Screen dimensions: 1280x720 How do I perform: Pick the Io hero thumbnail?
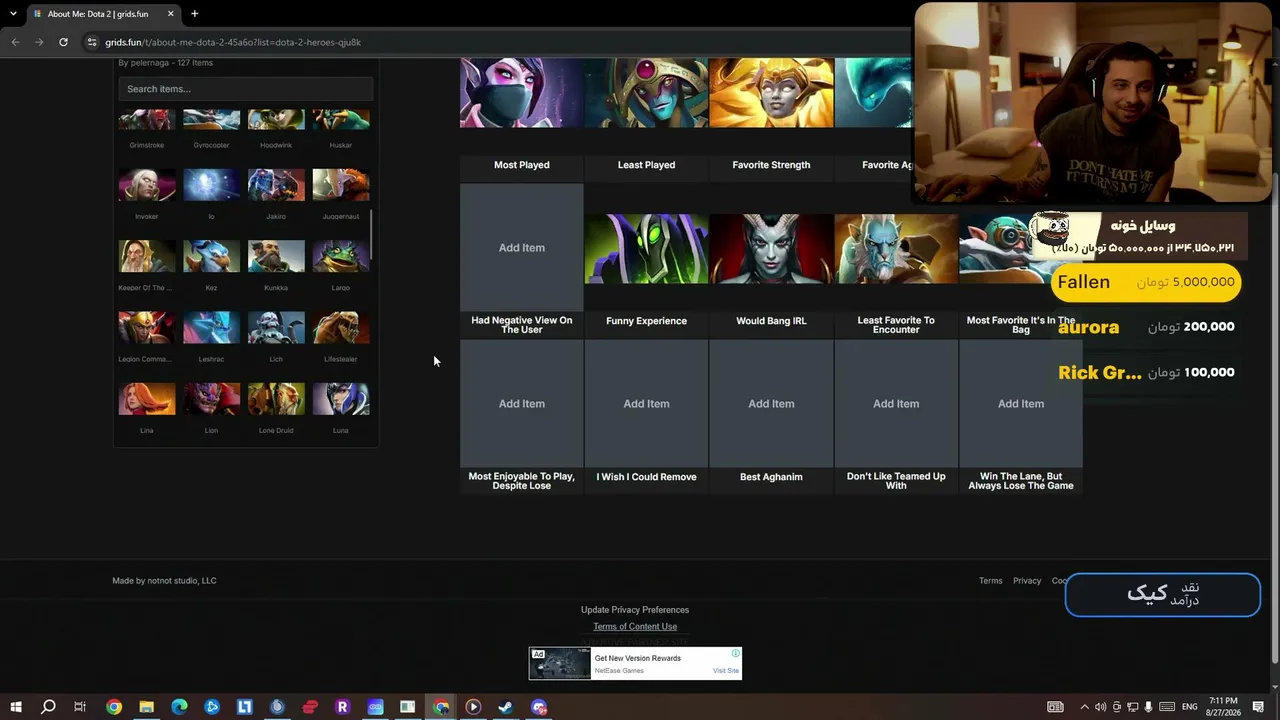point(211,185)
